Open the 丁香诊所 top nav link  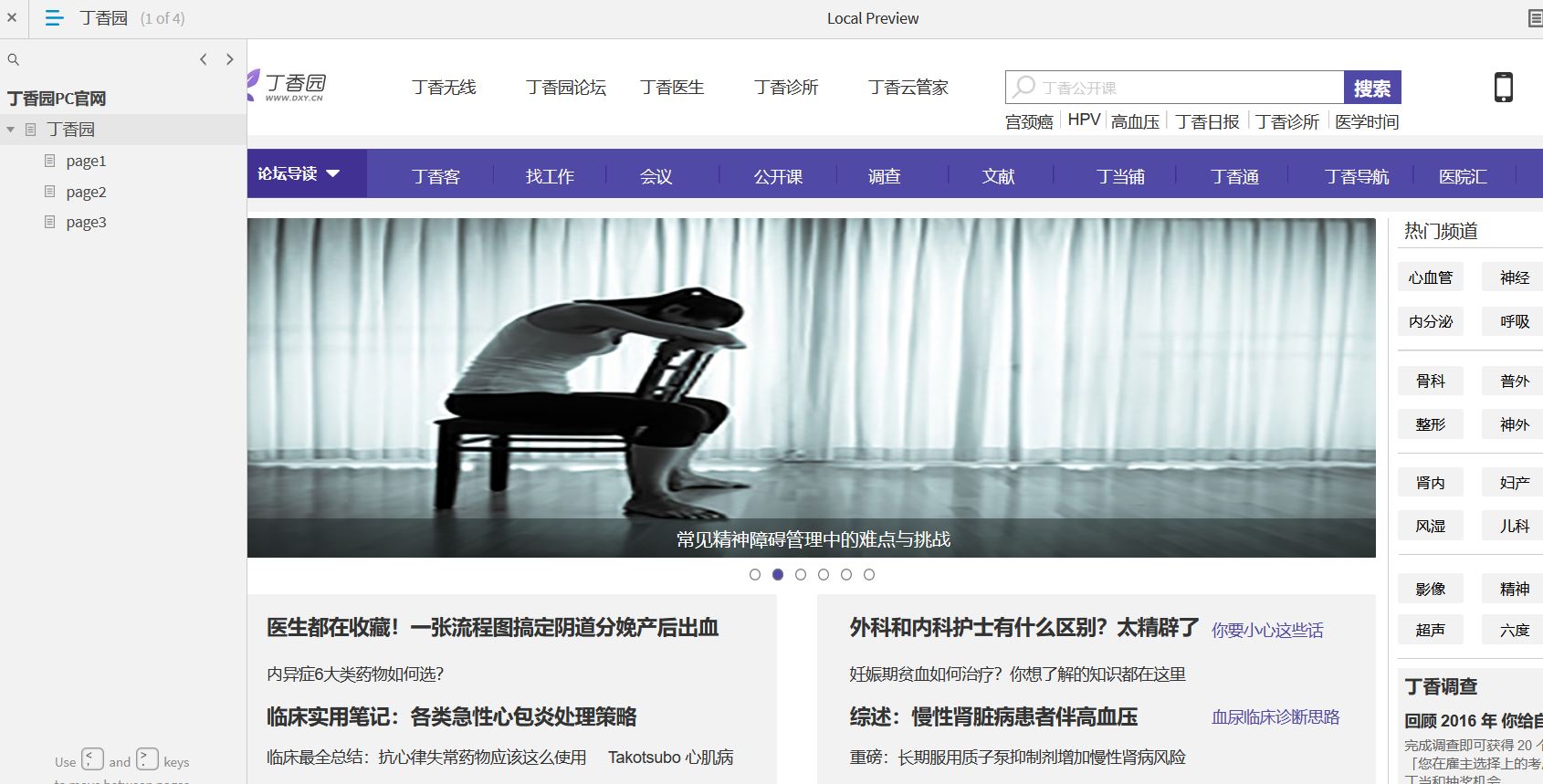click(786, 87)
